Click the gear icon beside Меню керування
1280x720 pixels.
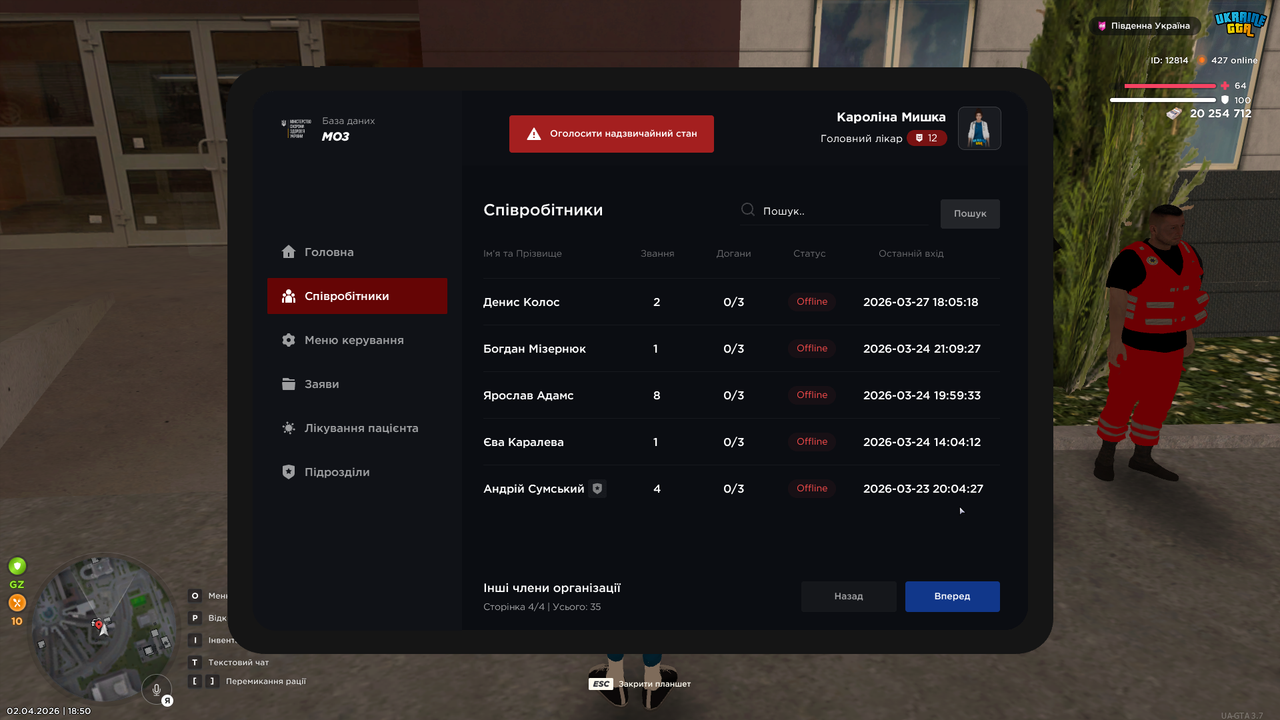289,340
